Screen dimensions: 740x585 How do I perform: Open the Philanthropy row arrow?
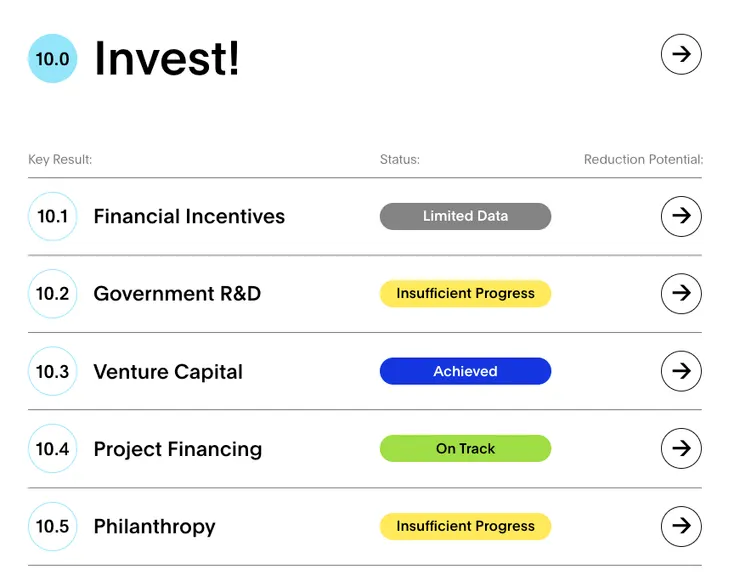pos(681,526)
